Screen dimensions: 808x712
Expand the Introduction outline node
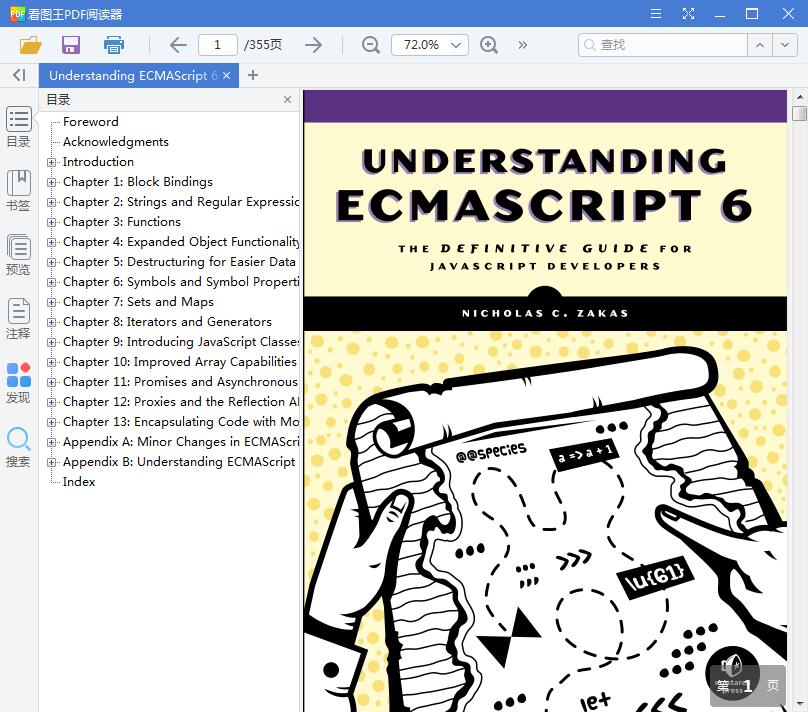[x=51, y=162]
